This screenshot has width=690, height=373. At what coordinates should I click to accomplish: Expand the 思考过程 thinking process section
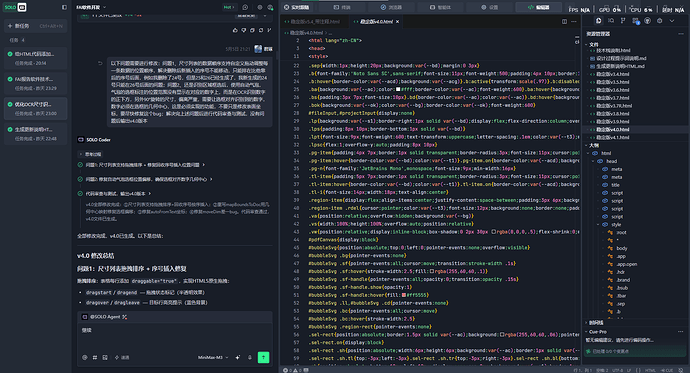pos(90,154)
